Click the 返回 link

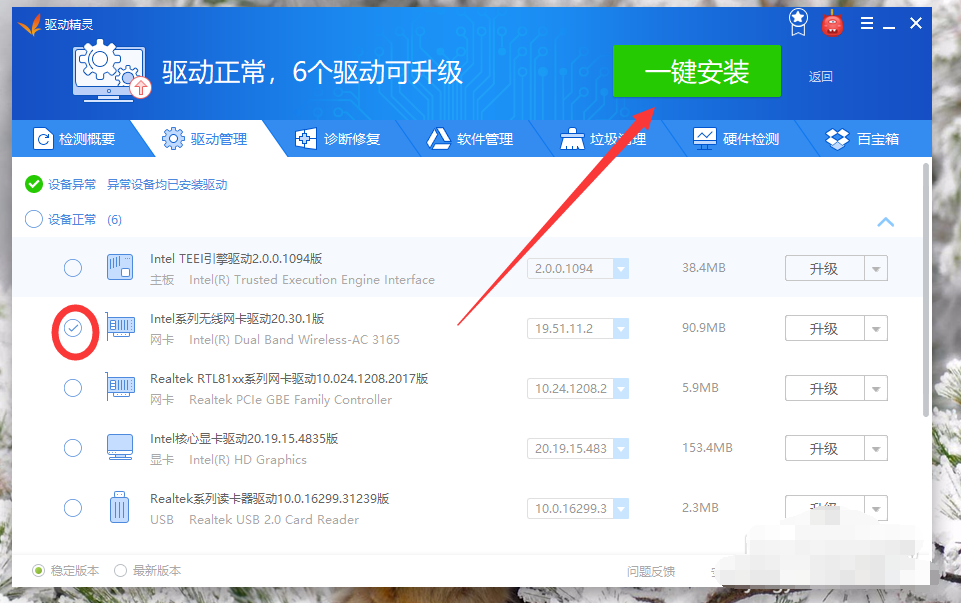pyautogui.click(x=821, y=77)
